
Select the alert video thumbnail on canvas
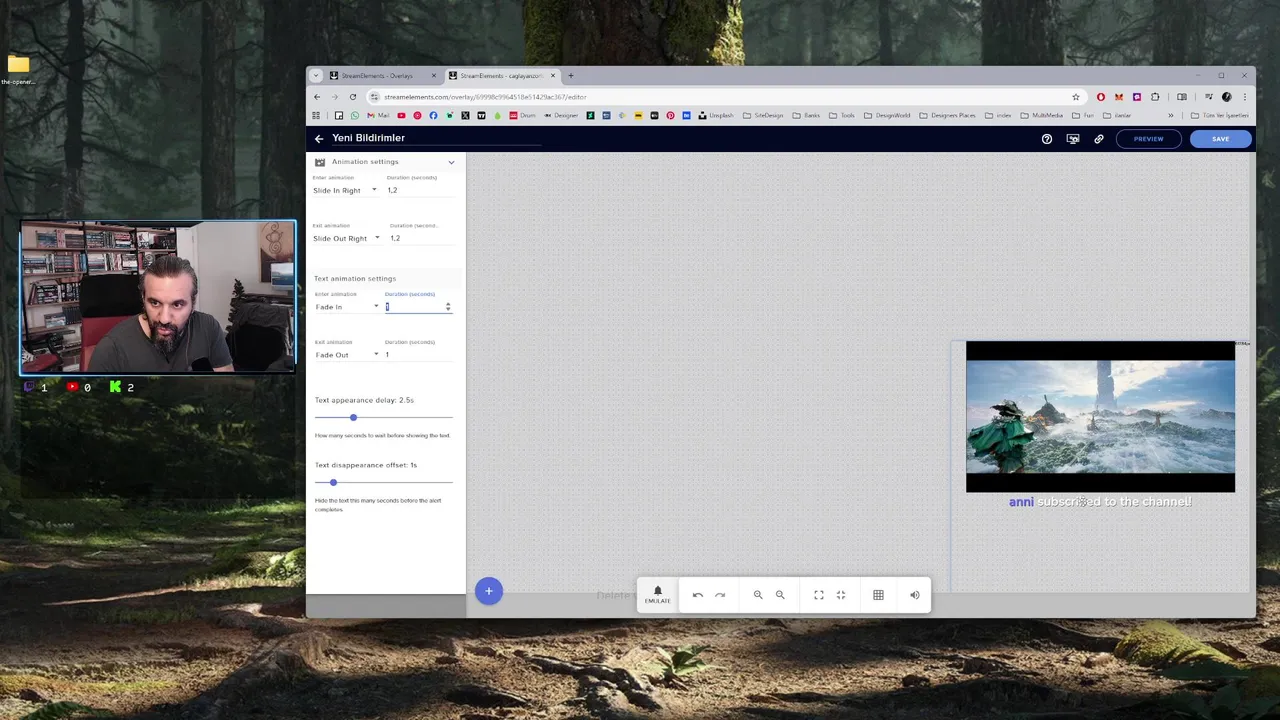(x=1100, y=417)
